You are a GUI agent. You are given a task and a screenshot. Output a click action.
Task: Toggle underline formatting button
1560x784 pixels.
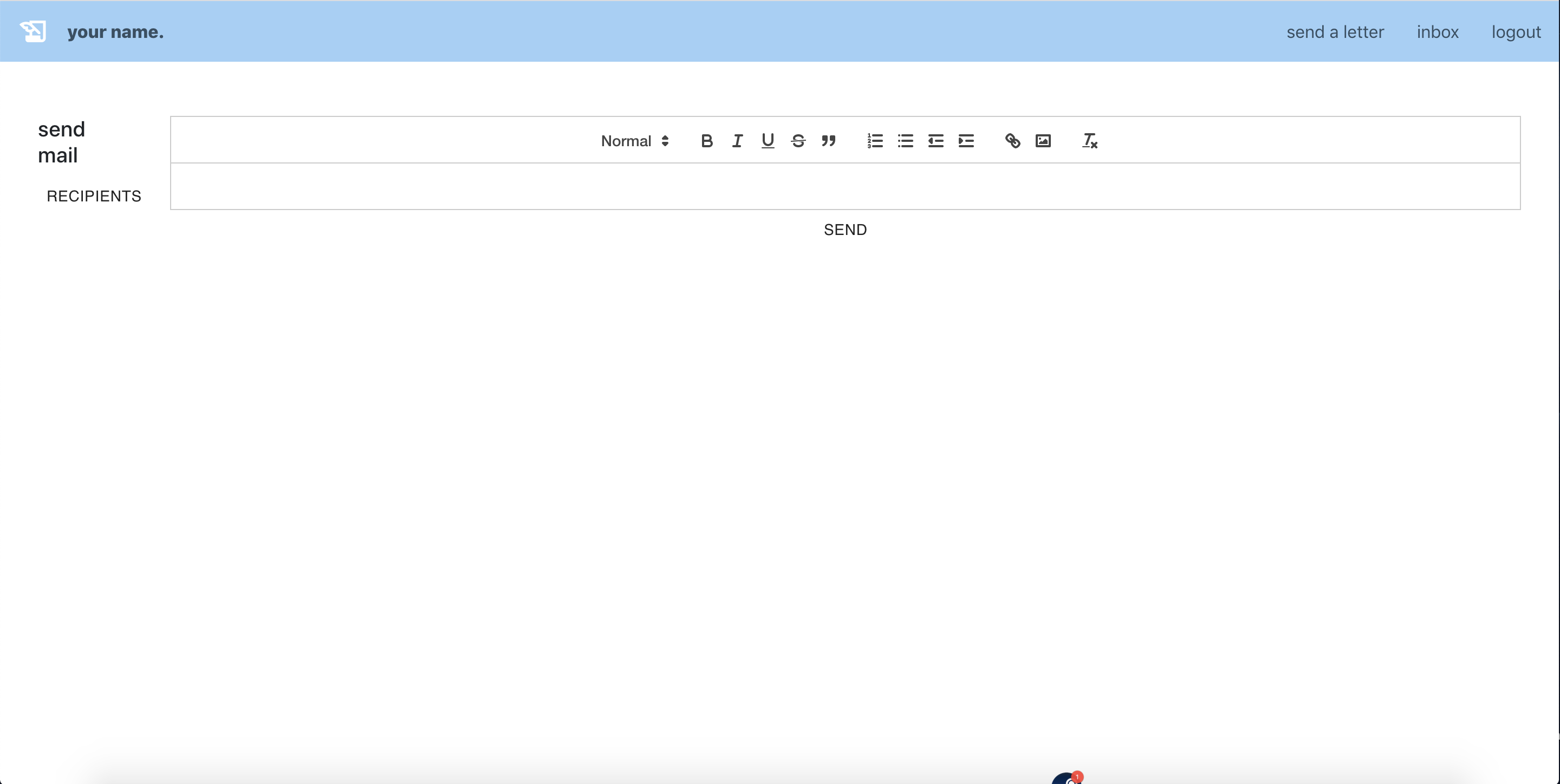[768, 141]
